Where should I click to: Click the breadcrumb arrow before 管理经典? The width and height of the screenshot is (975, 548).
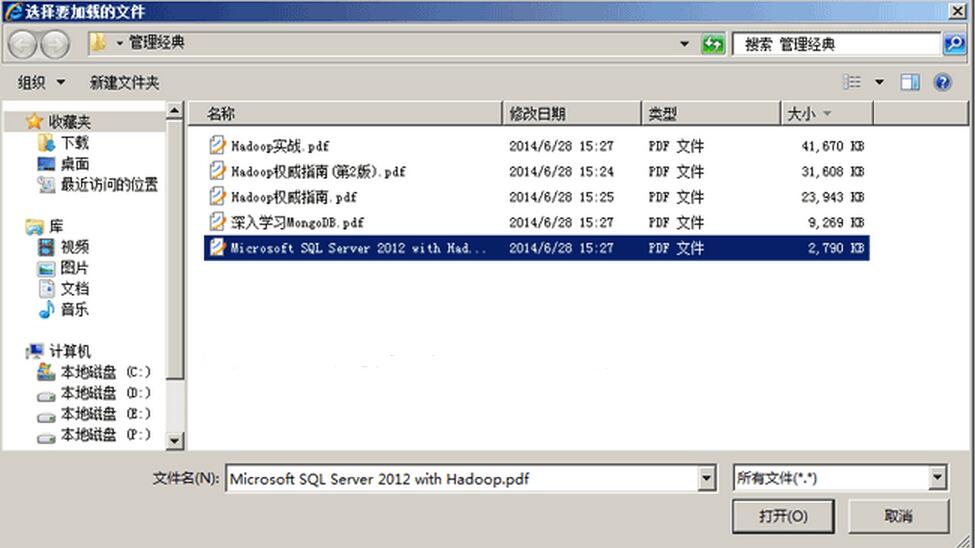point(119,43)
